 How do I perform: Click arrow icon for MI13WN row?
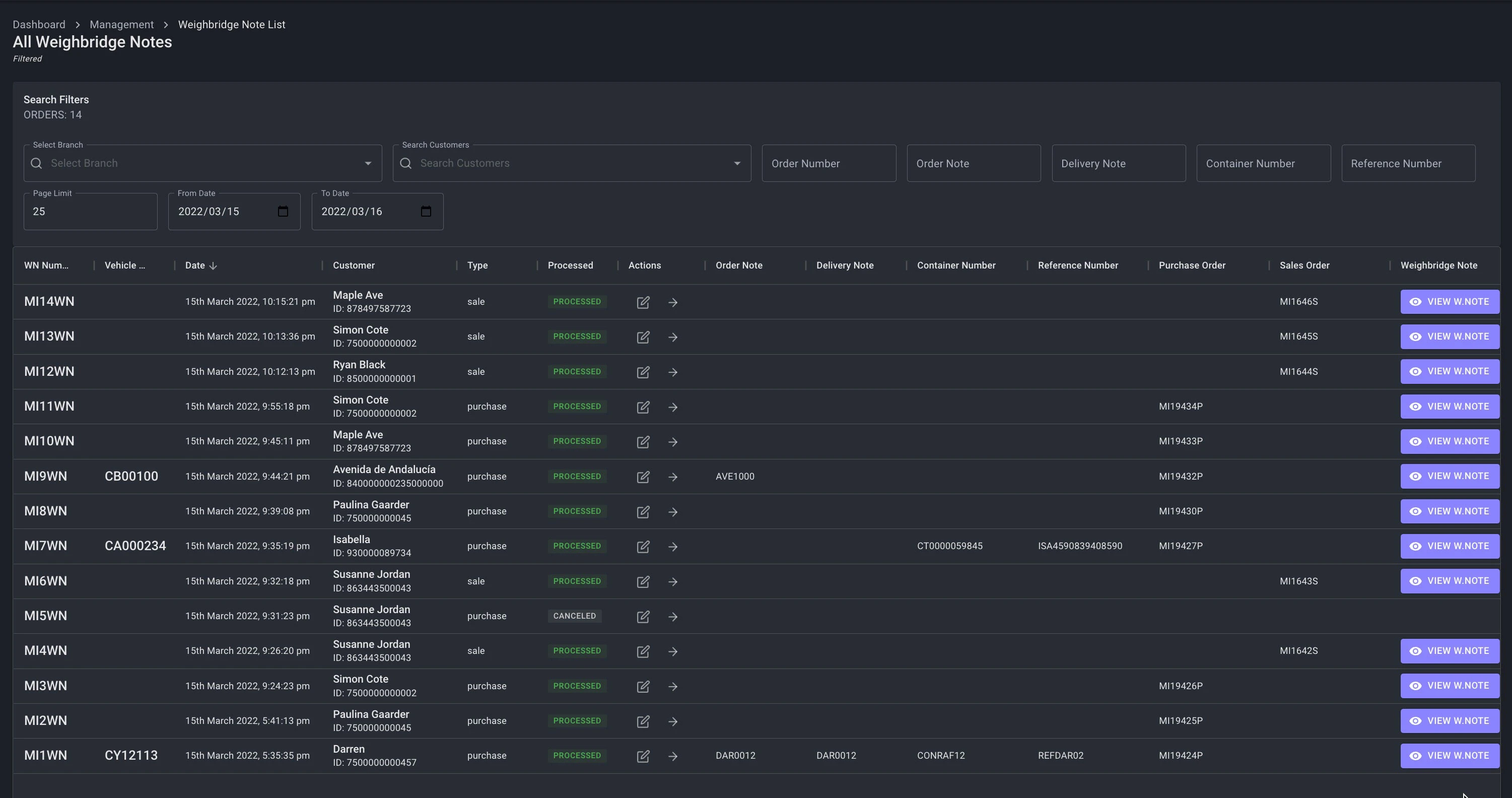pyautogui.click(x=673, y=337)
